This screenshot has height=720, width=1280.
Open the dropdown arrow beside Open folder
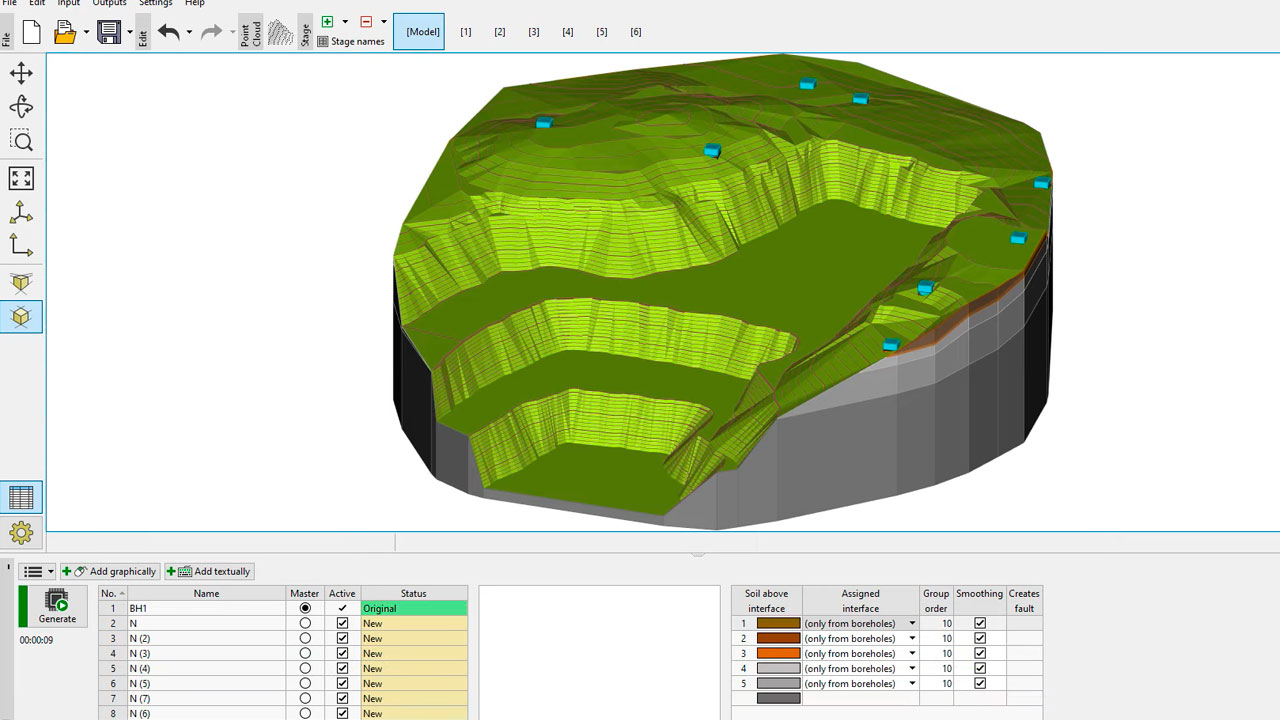[86, 32]
